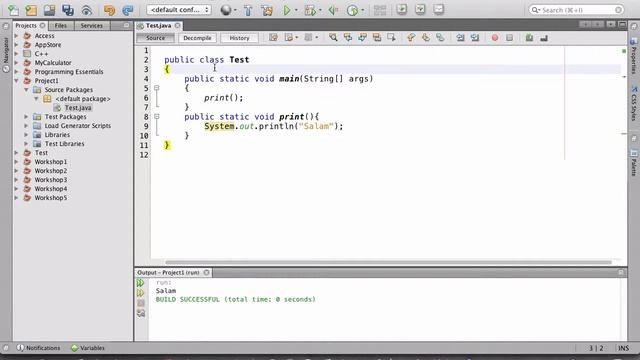Collapse the Project1 project node

[16, 81]
